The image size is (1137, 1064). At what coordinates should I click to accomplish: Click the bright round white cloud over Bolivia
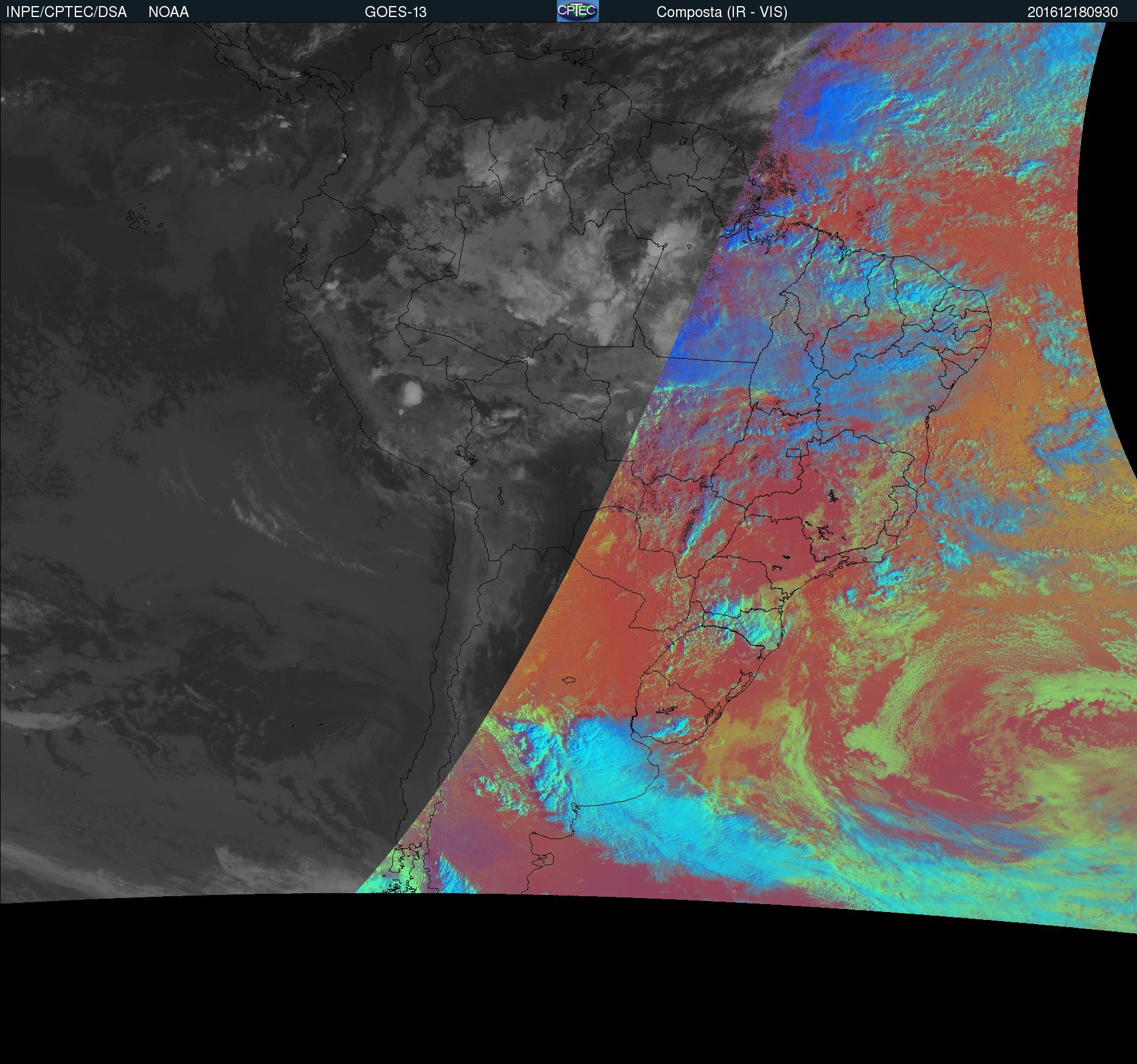[412, 393]
